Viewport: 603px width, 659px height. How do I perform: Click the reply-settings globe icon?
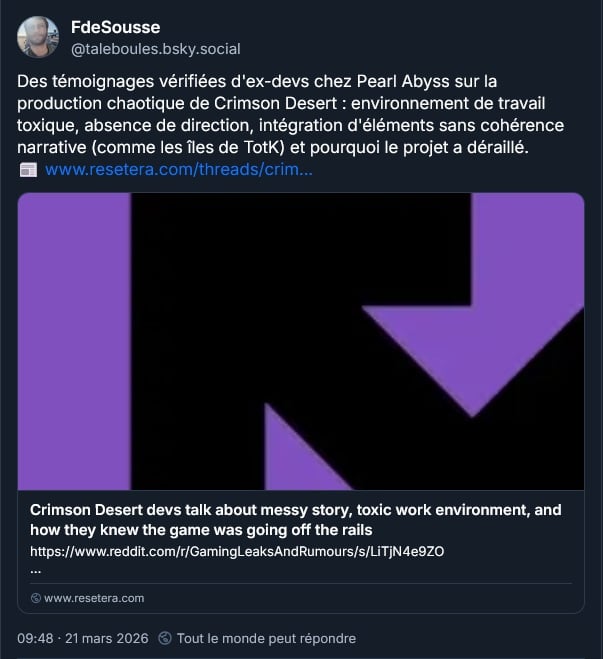tap(165, 638)
